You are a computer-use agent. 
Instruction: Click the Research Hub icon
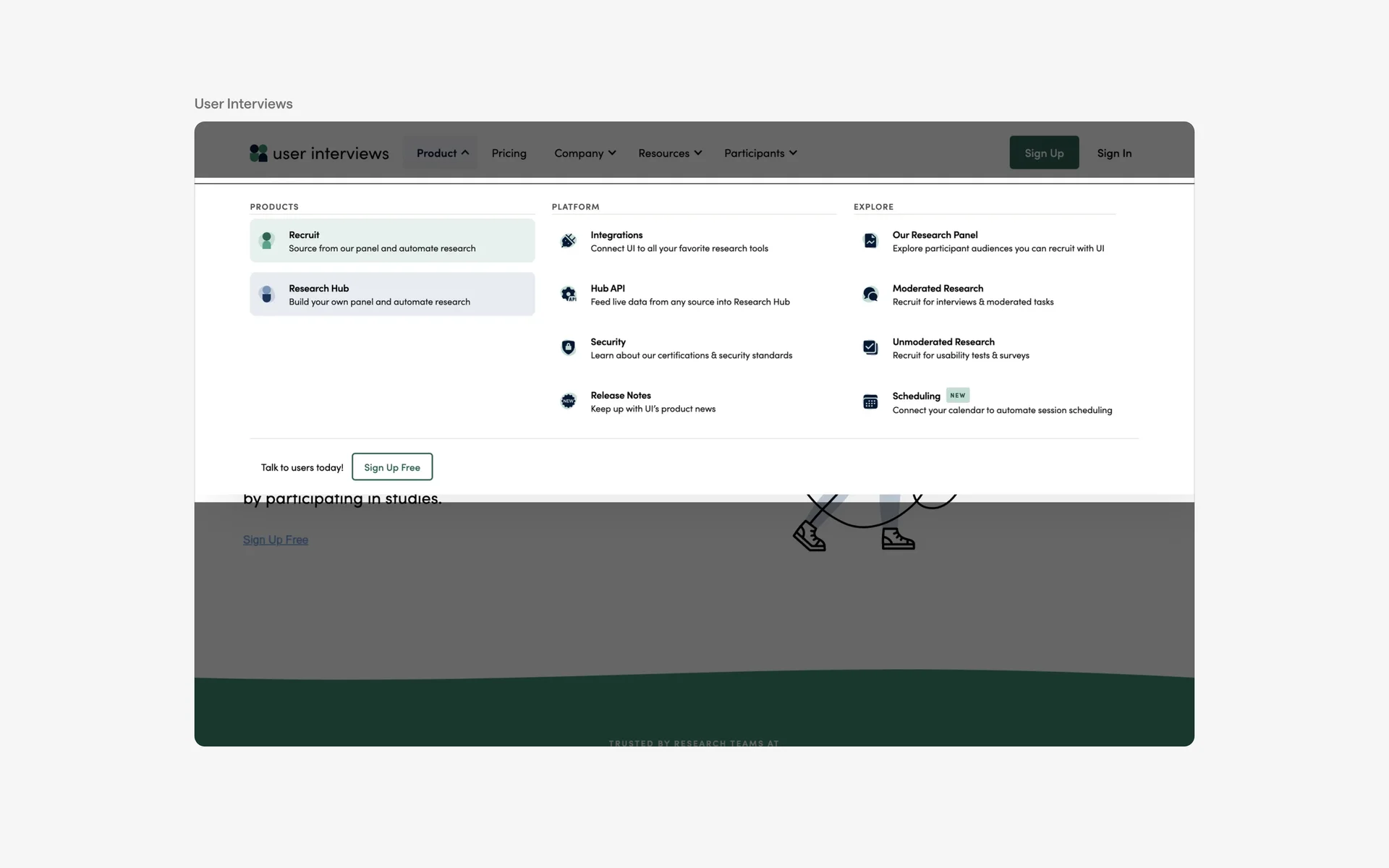[267, 294]
